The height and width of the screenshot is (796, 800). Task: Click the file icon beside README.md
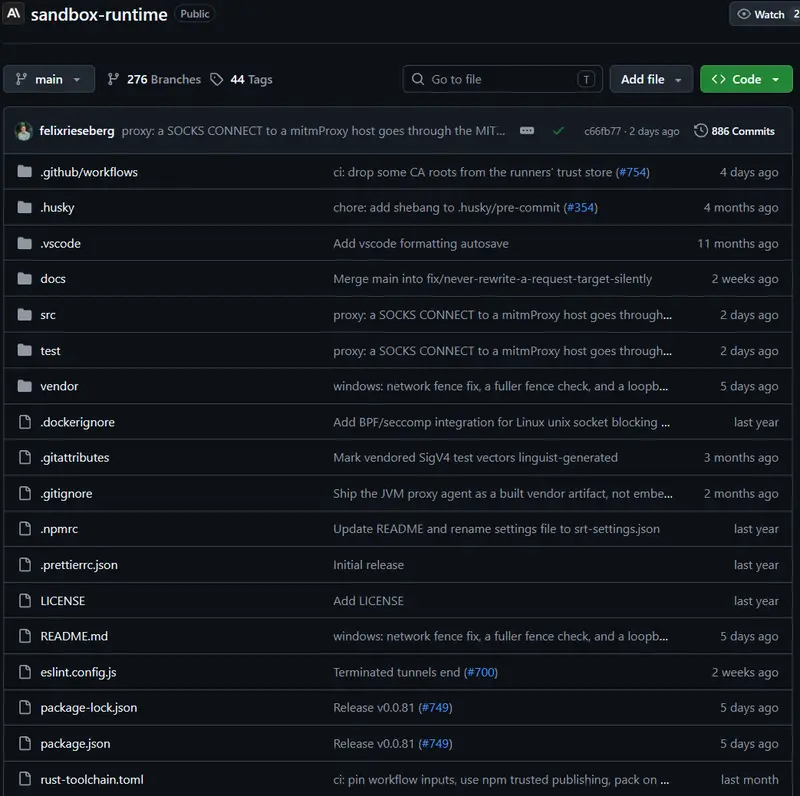click(x=24, y=636)
